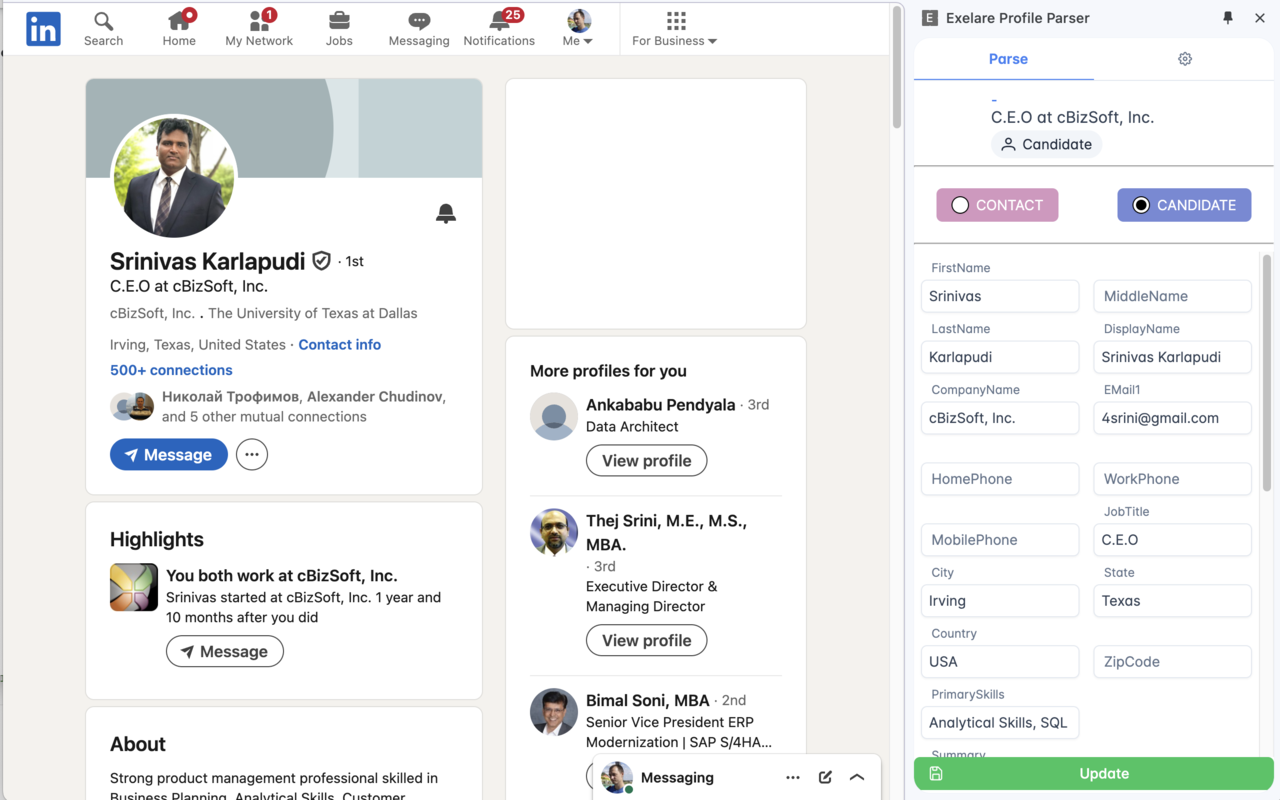Click the LinkedIn page scrollbar
The image size is (1280, 800).
tap(897, 66)
